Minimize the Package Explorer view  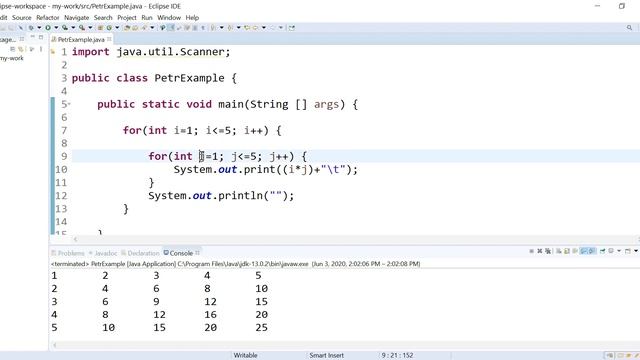point(32,37)
